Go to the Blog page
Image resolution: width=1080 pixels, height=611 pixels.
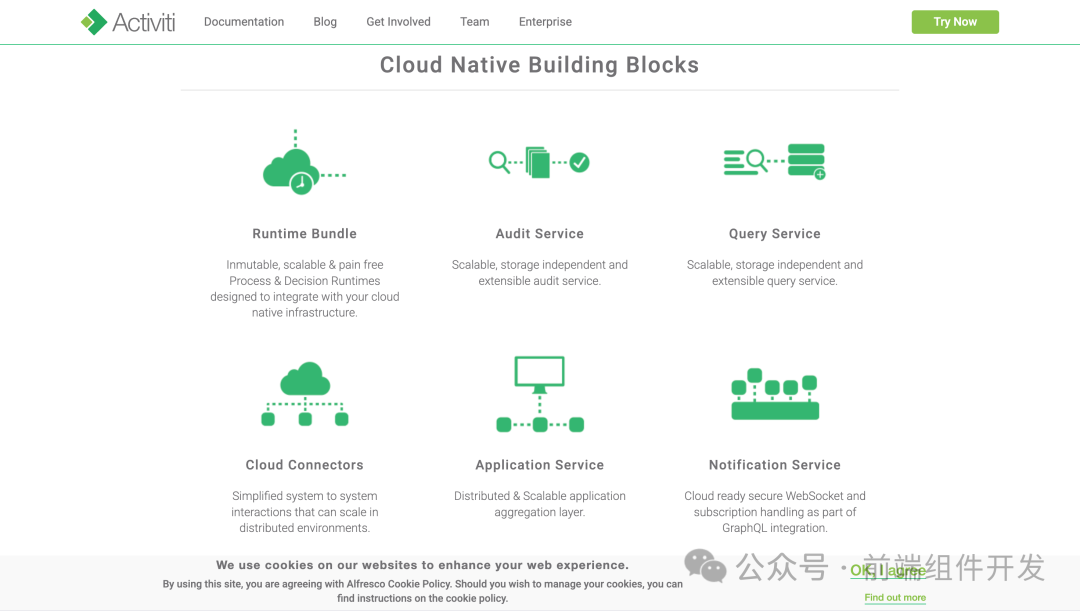point(325,22)
